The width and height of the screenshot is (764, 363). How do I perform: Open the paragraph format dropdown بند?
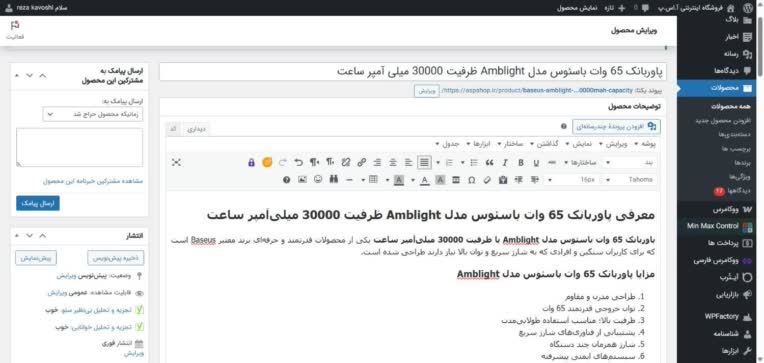(x=630, y=162)
